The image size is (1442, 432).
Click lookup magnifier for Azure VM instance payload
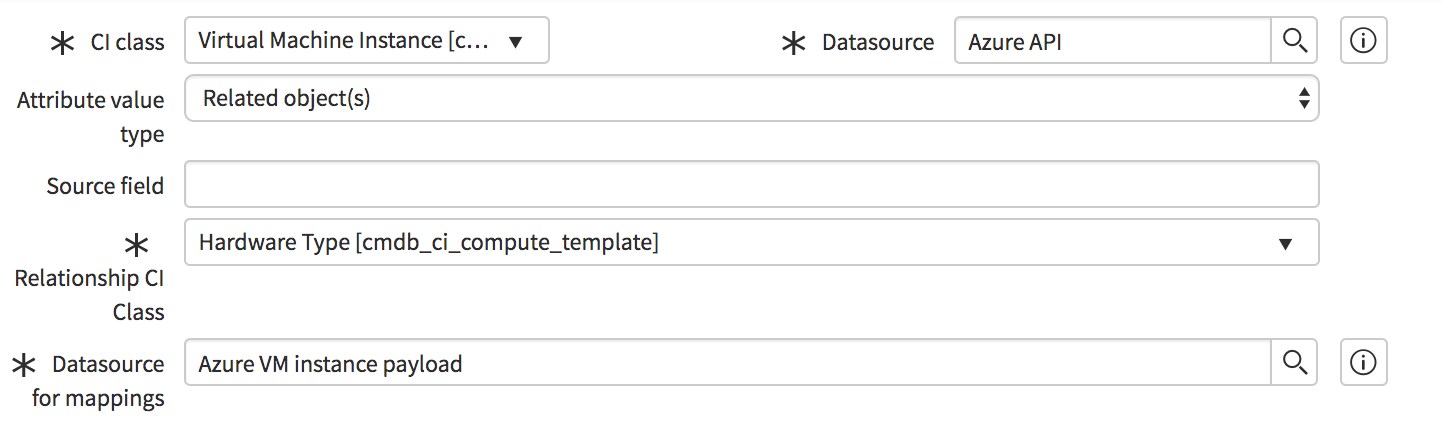pyautogui.click(x=1294, y=363)
